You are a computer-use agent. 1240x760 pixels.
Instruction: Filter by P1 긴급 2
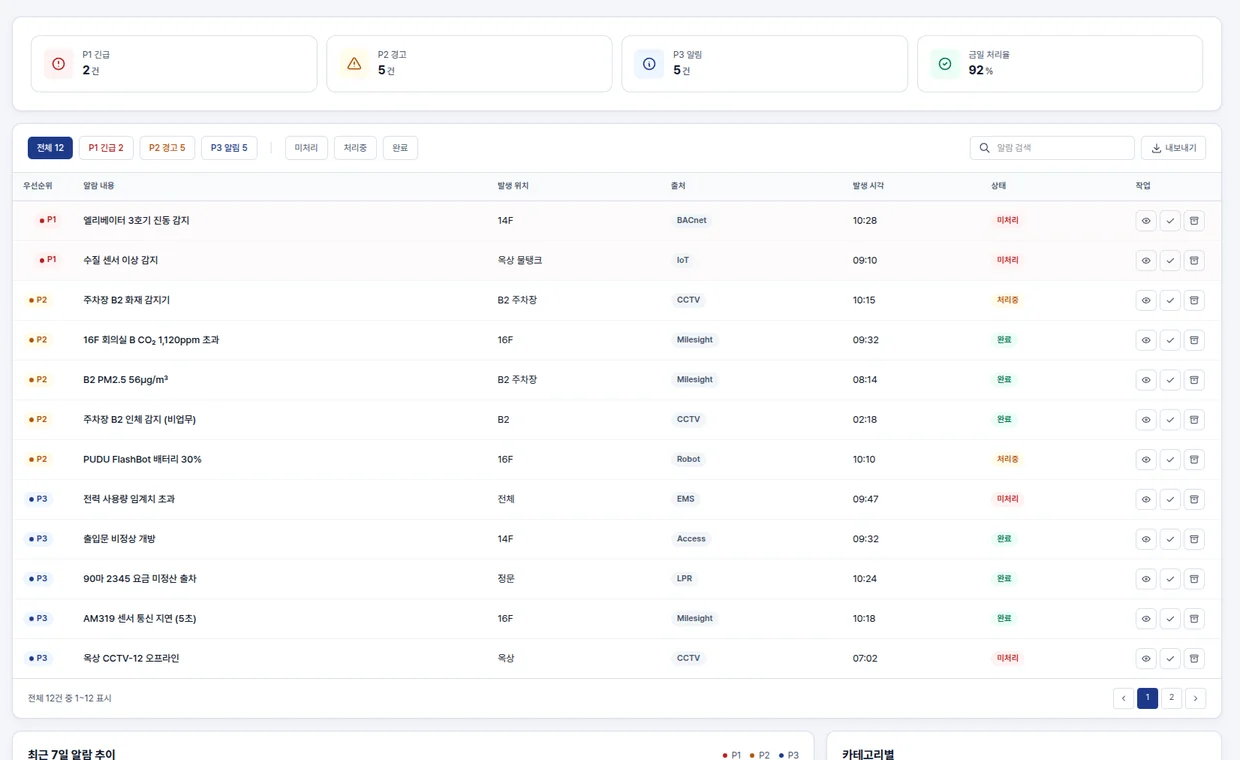tap(106, 148)
